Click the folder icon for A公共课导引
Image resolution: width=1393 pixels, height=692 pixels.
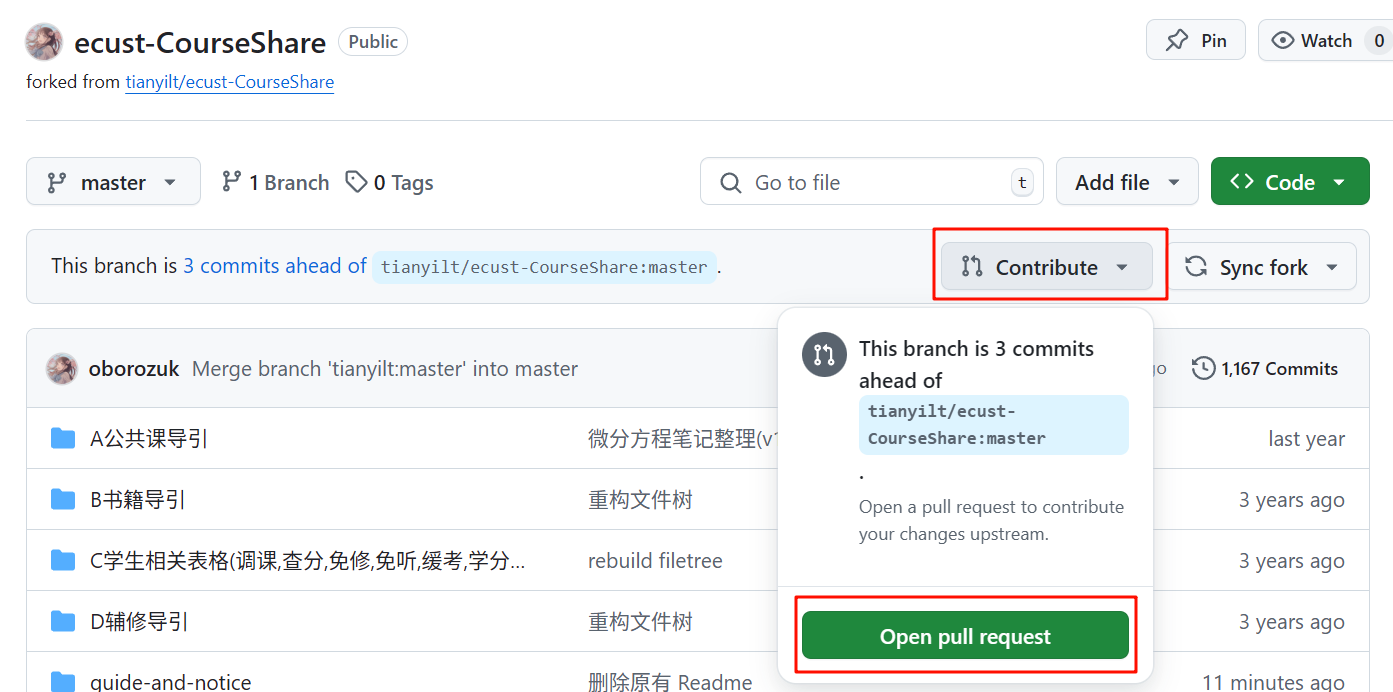63,438
